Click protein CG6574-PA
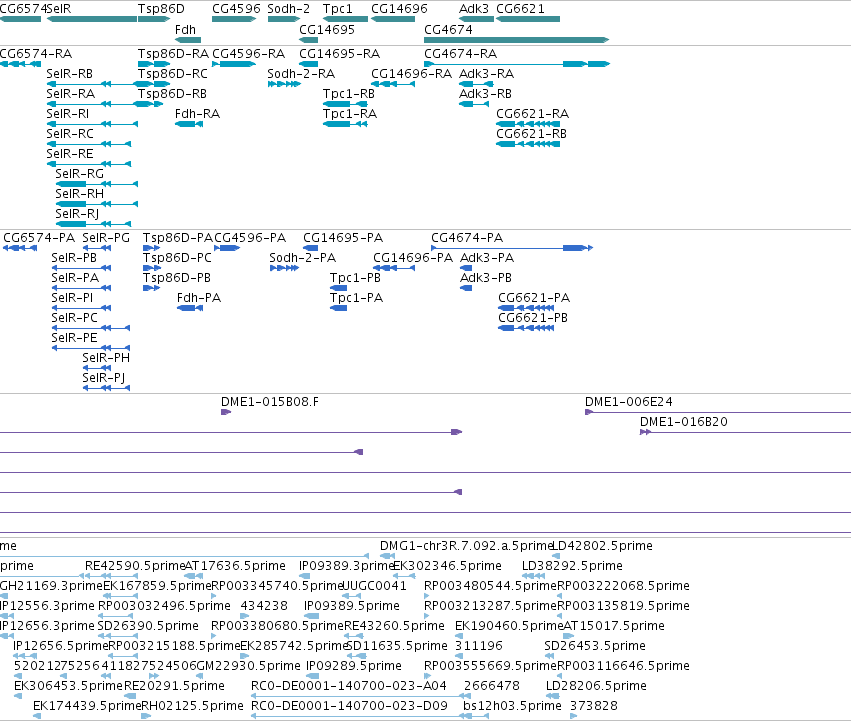This screenshot has height=721, width=851. [20, 248]
